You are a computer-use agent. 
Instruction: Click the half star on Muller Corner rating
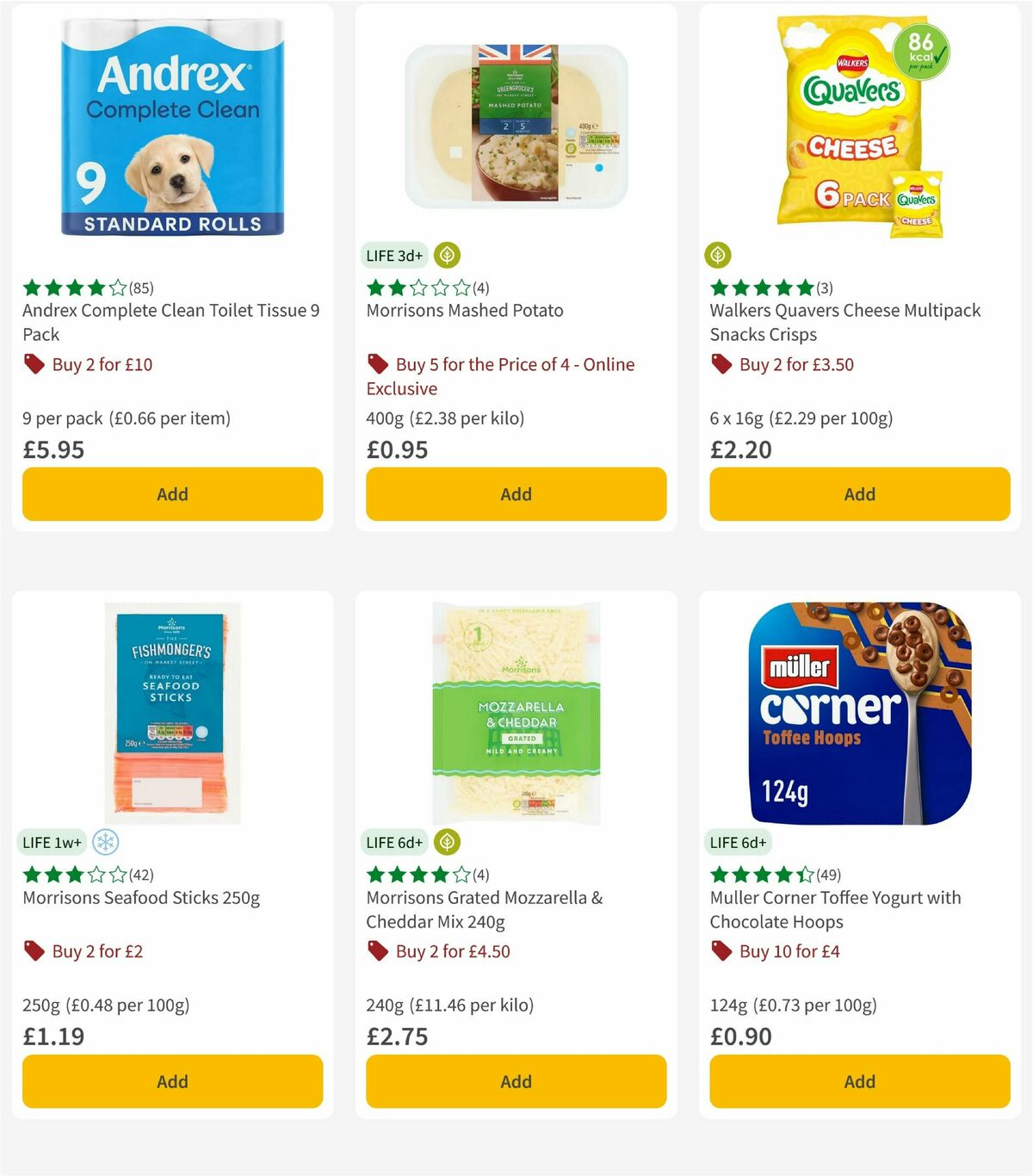pos(804,875)
